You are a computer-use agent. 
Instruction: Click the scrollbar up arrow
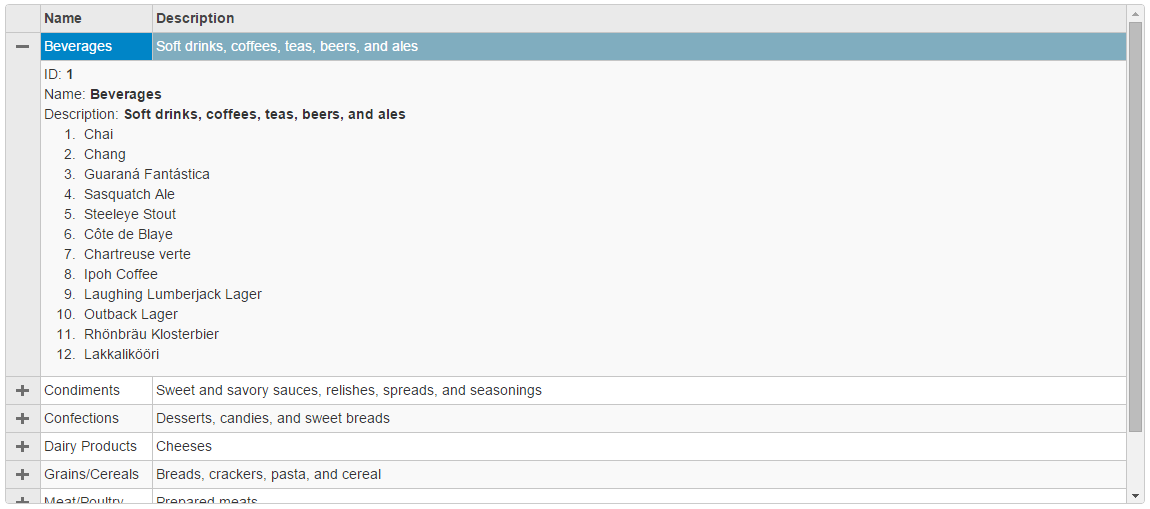[x=1135, y=13]
